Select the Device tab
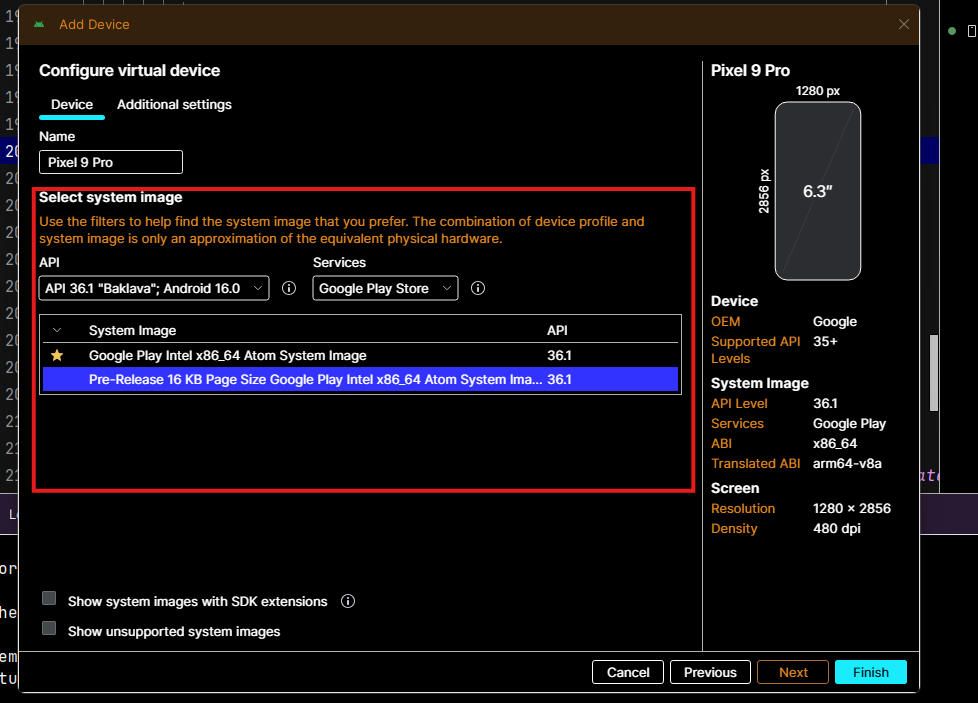Viewport: 978px width, 703px height. (x=71, y=104)
